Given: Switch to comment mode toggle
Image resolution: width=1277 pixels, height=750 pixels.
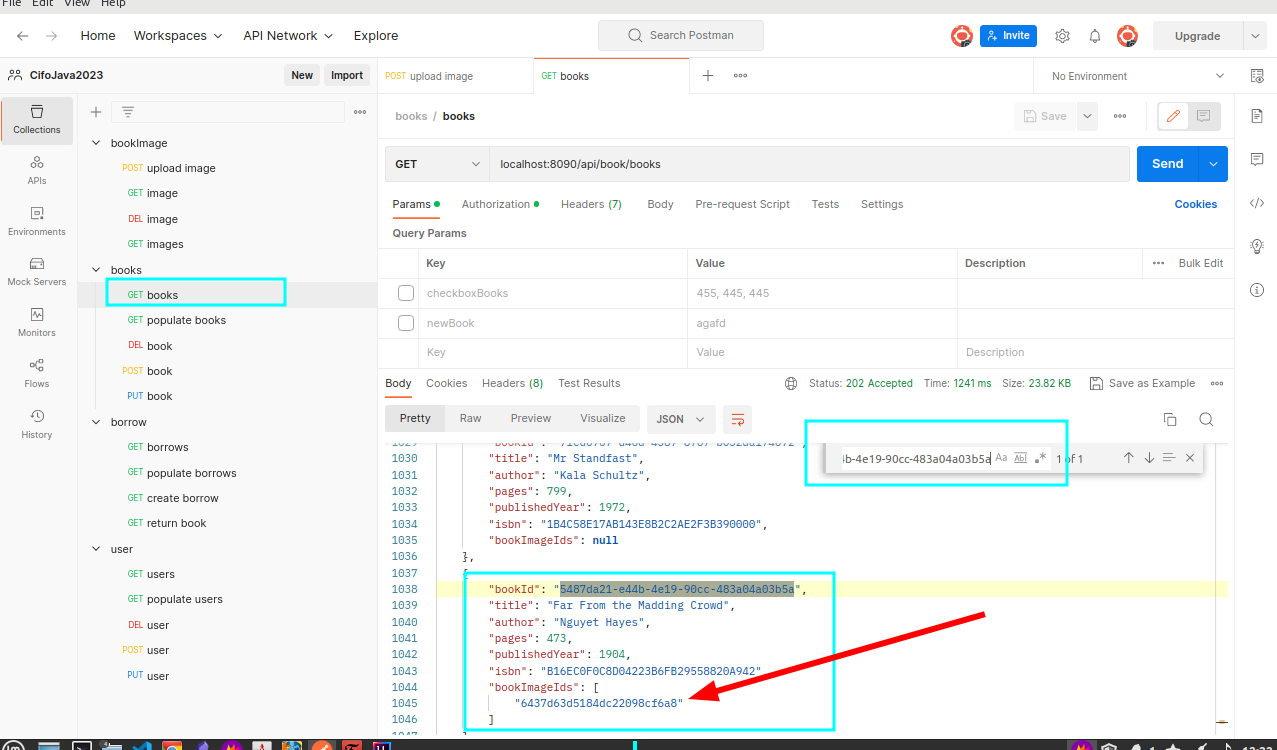Looking at the screenshot, I should coord(1203,116).
